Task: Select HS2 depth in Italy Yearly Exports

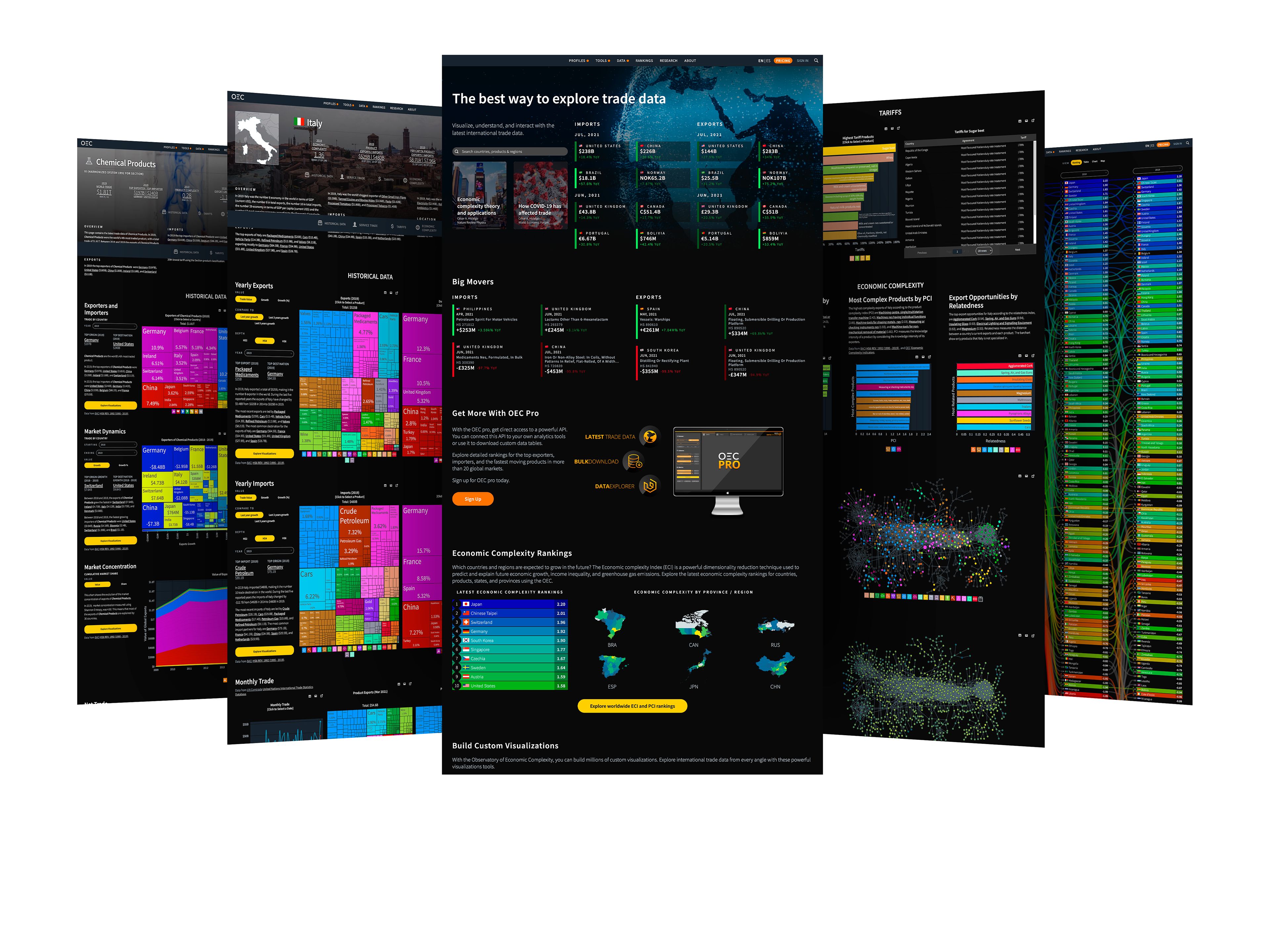Action: point(245,340)
